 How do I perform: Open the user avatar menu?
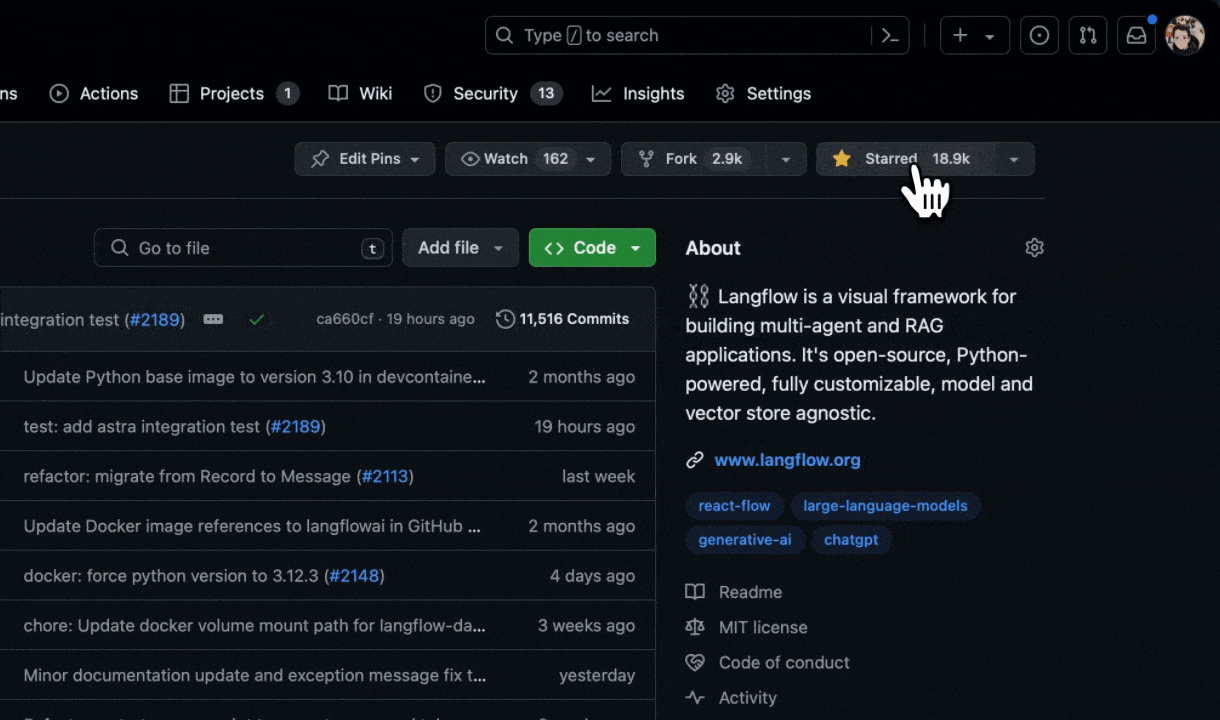[1185, 35]
